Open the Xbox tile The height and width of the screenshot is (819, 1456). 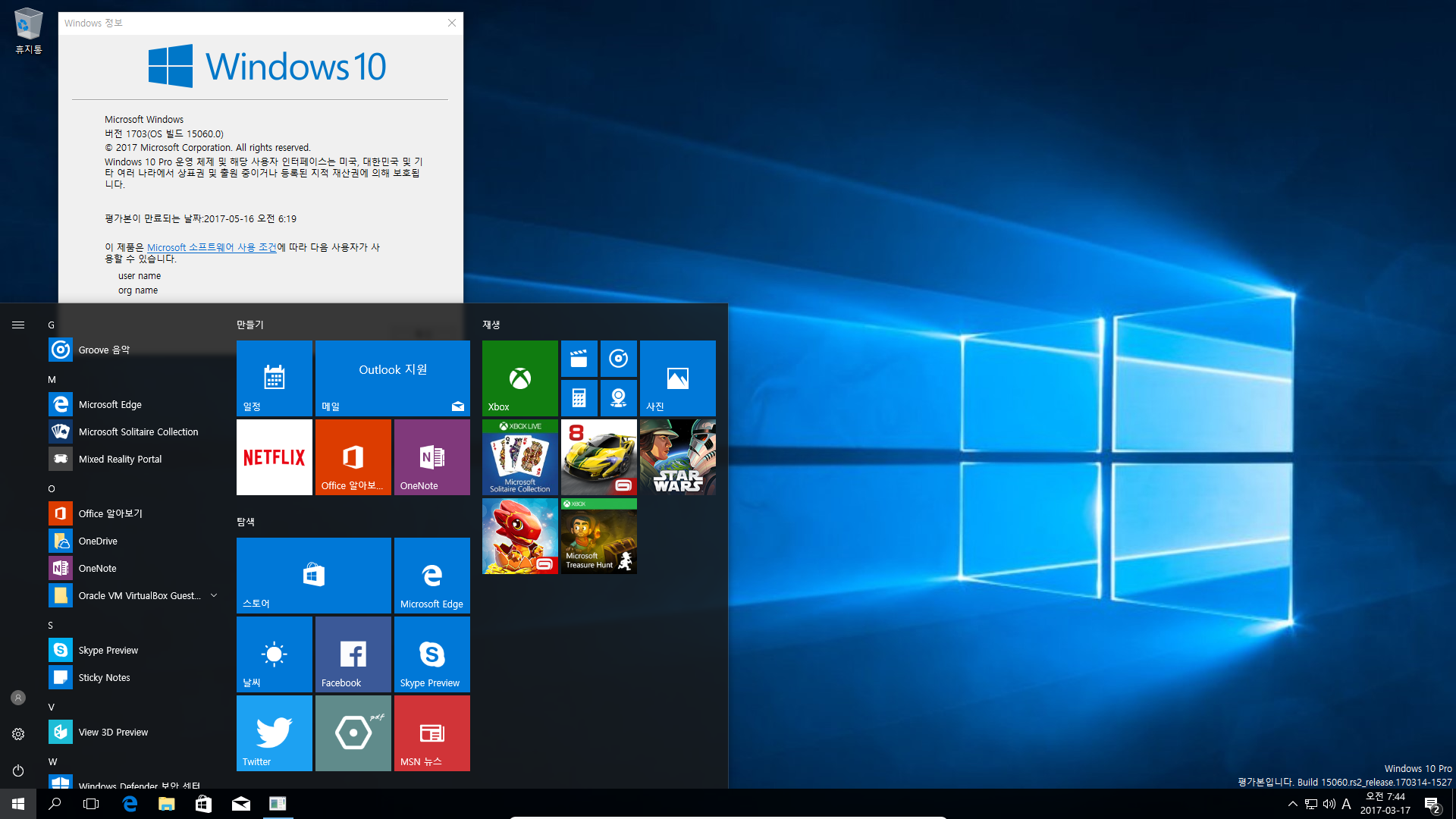point(520,378)
